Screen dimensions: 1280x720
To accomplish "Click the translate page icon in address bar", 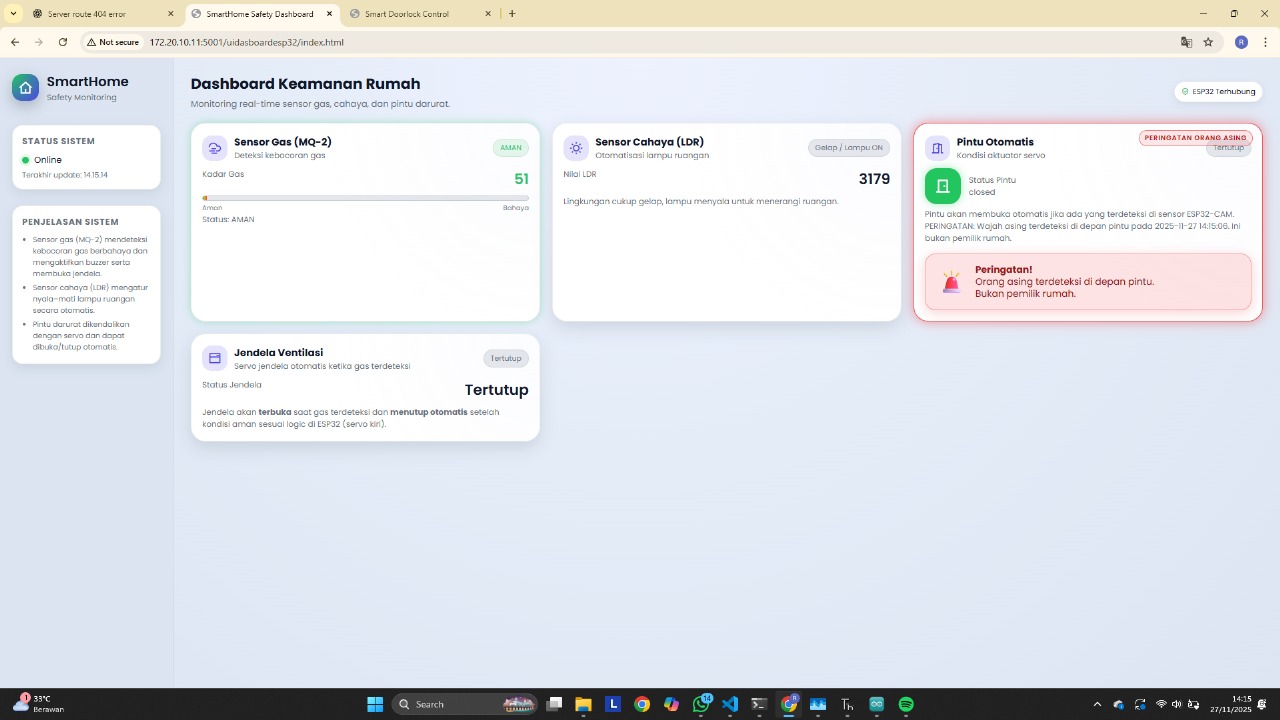I will (x=1186, y=42).
